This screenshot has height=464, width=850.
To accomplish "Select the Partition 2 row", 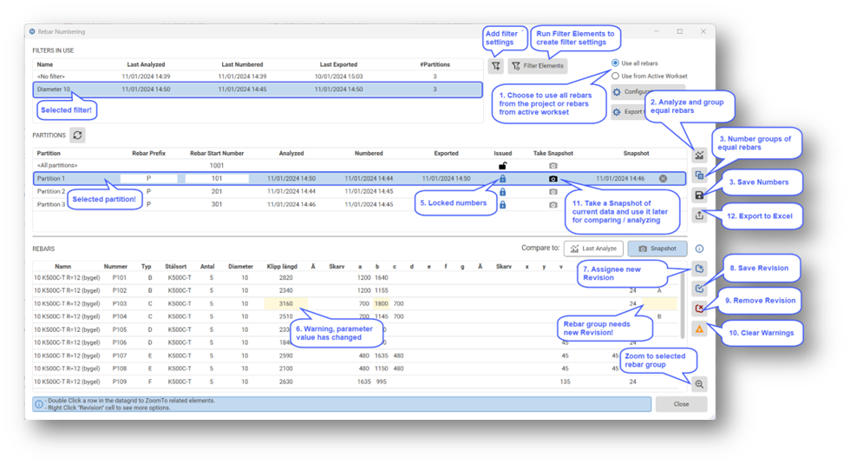I will [359, 191].
